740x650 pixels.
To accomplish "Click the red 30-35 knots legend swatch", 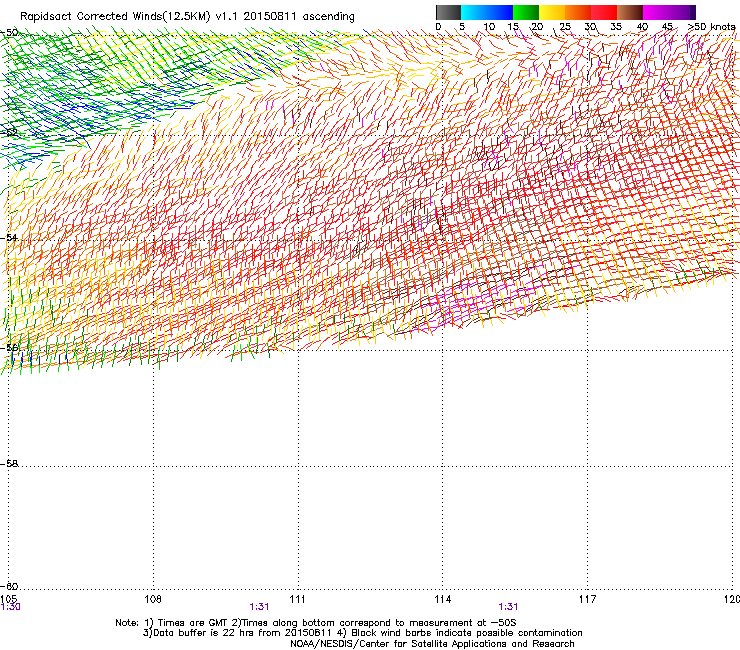I will pos(604,12).
